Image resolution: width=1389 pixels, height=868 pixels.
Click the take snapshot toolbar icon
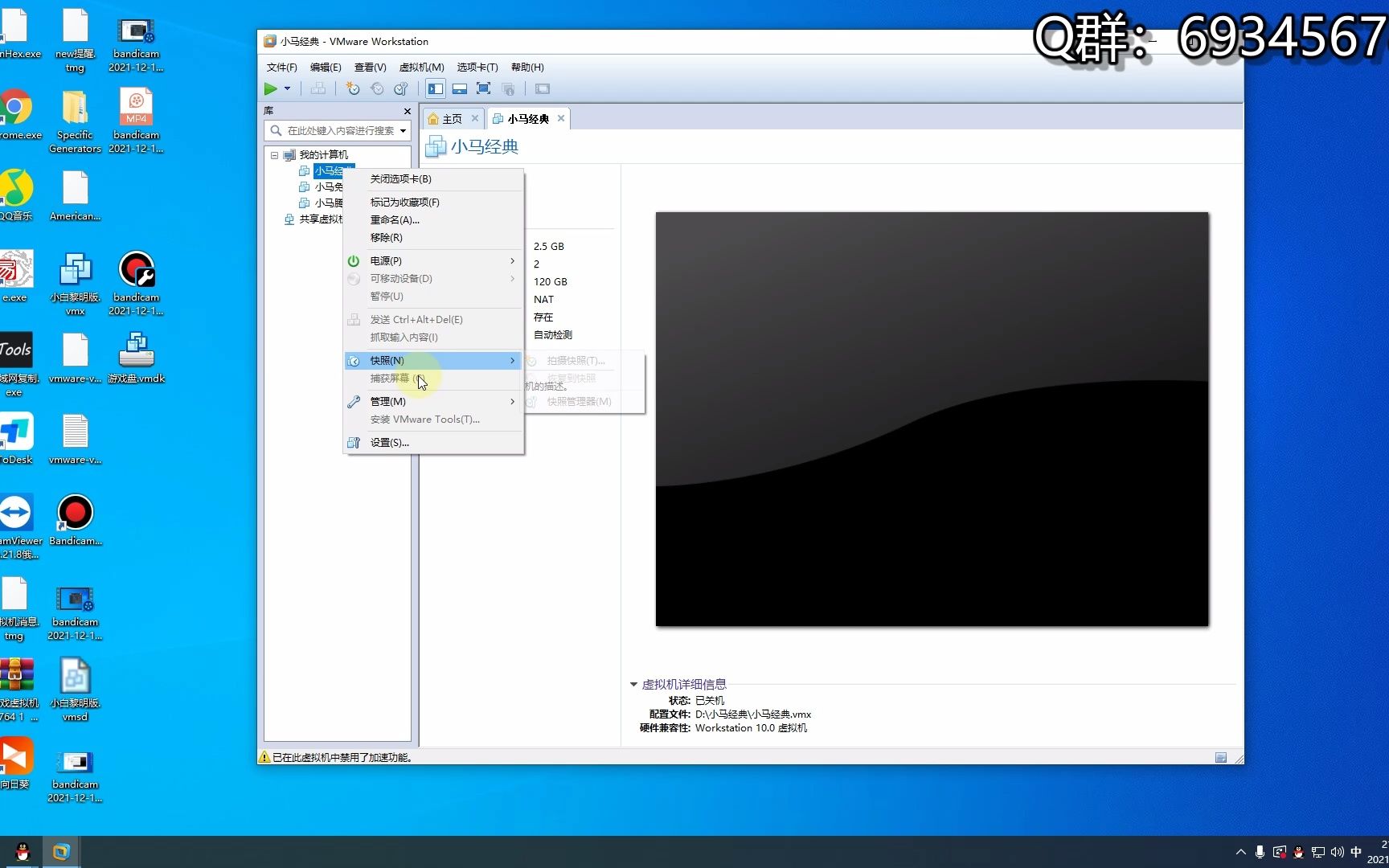tap(353, 88)
